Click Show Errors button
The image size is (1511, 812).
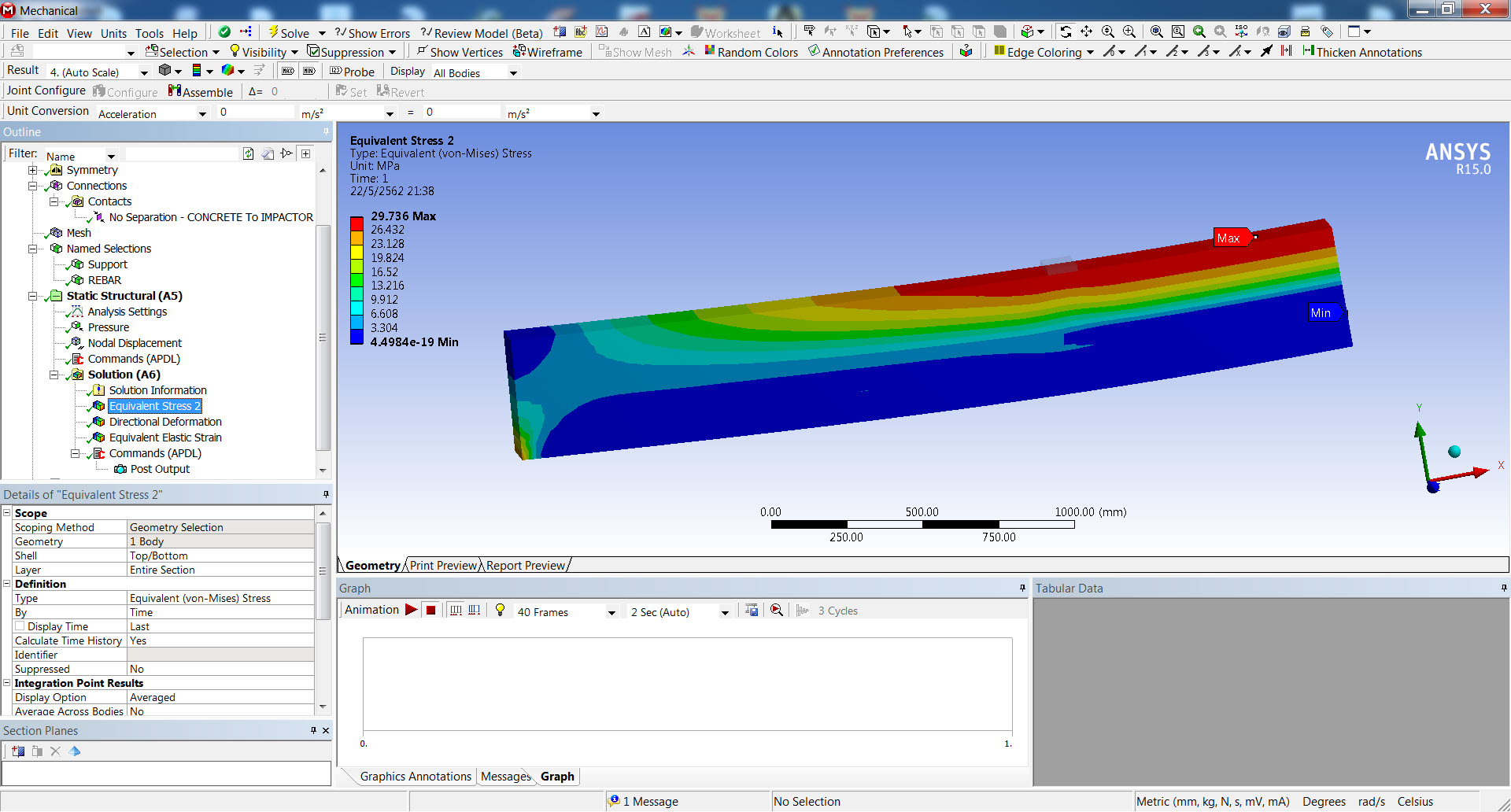pyautogui.click(x=372, y=33)
